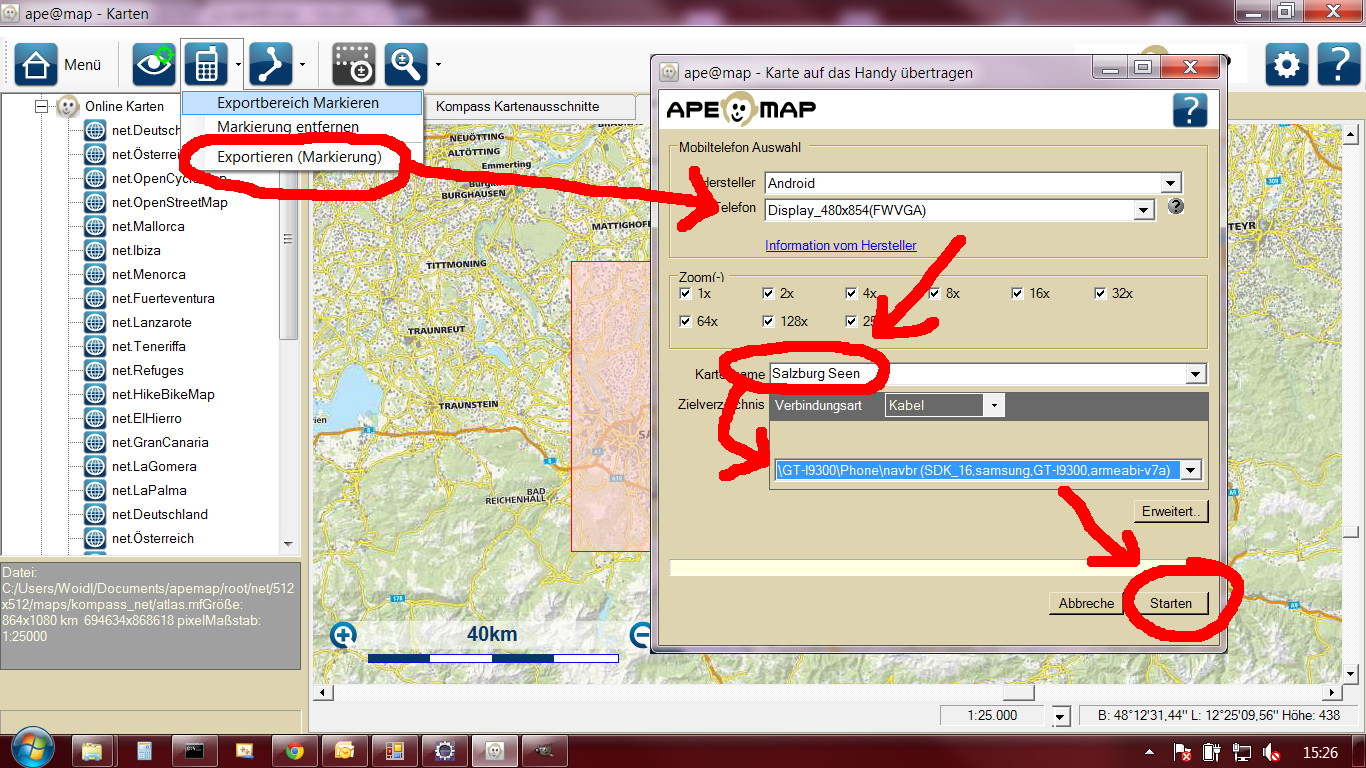Select Exportieren (Markierung) menu entry
The height and width of the screenshot is (768, 1366).
point(299,157)
